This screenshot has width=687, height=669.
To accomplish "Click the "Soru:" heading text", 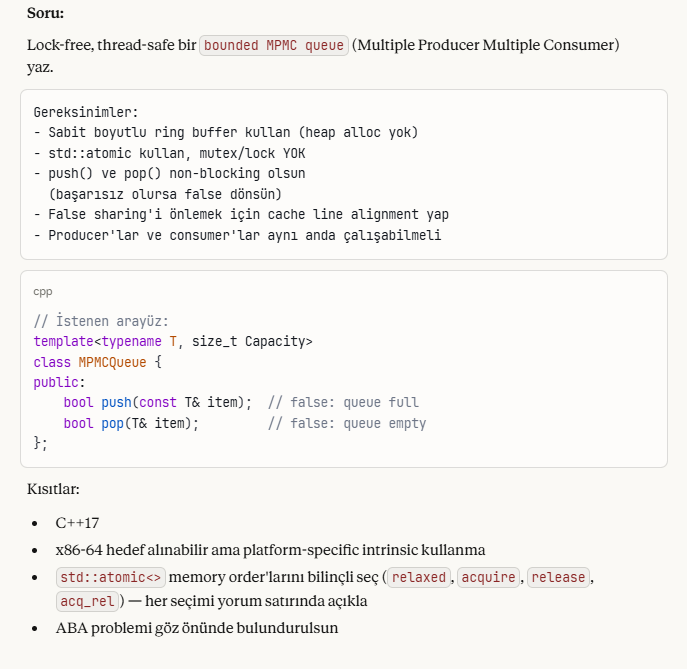I will (x=45, y=14).
